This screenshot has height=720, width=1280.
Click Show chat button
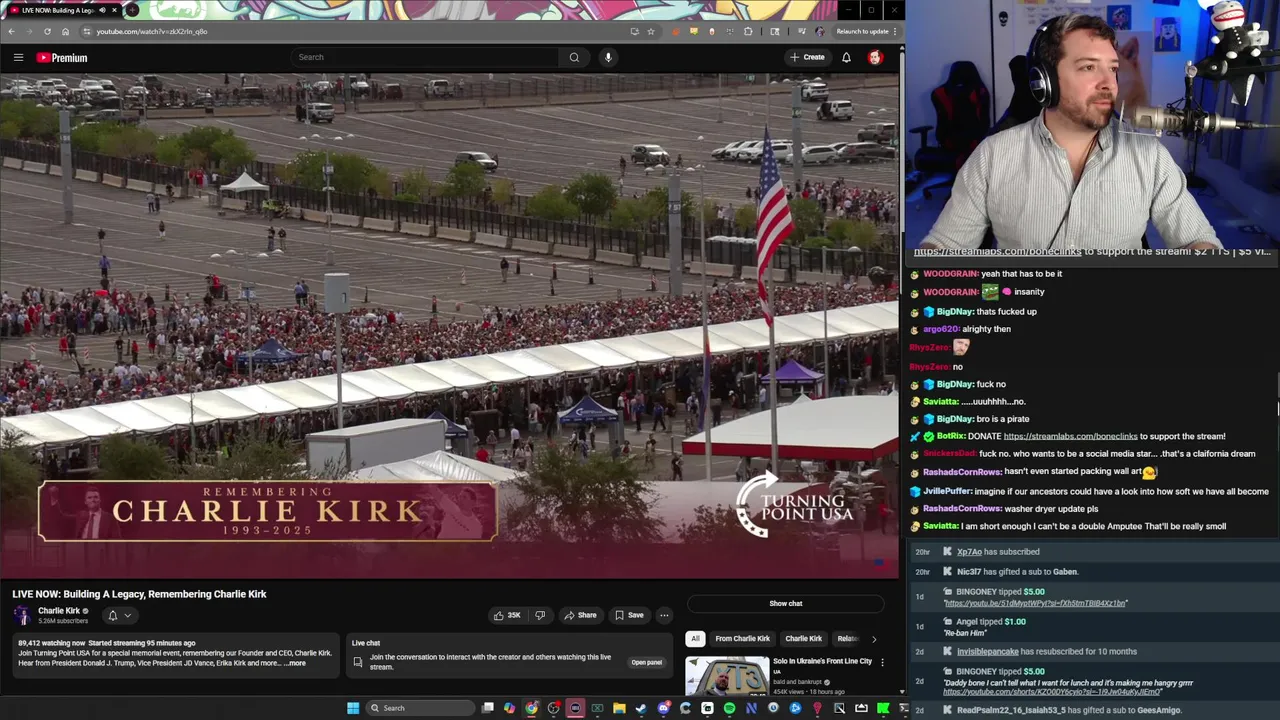tap(786, 603)
